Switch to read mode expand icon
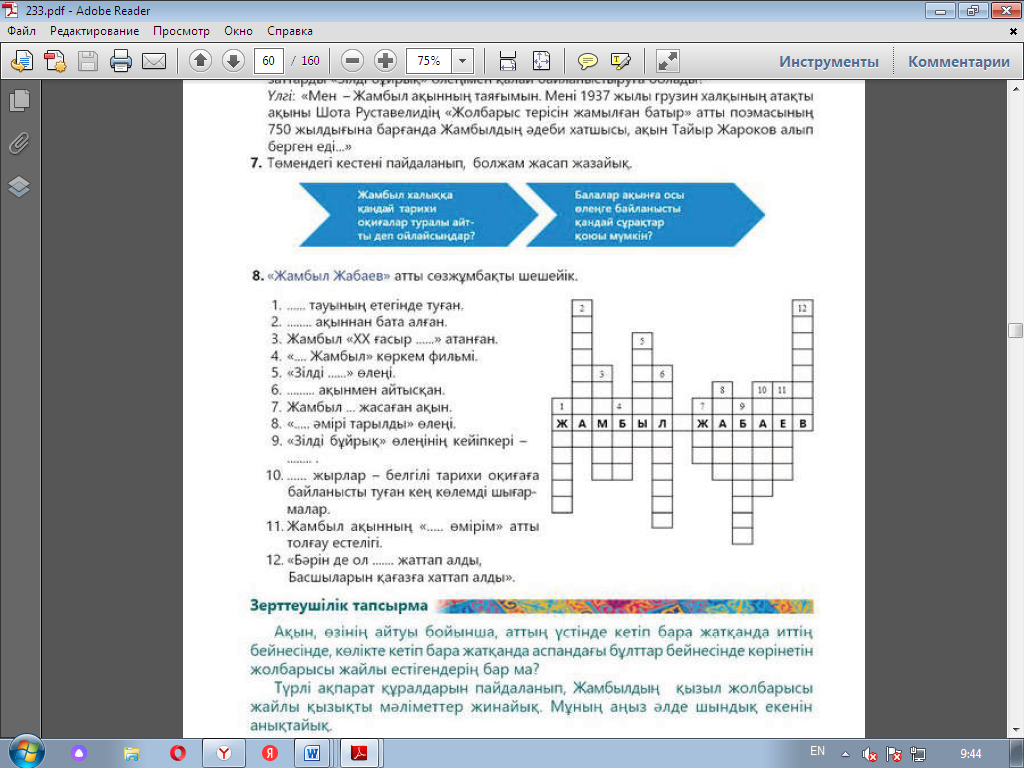This screenshot has width=1024, height=768. click(x=667, y=61)
